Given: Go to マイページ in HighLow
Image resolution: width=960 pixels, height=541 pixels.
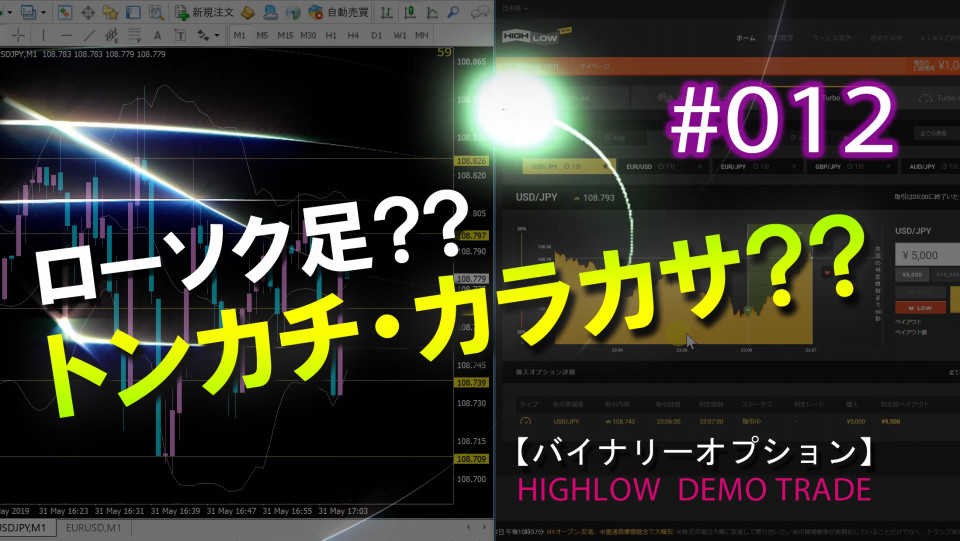Looking at the screenshot, I should tap(594, 66).
